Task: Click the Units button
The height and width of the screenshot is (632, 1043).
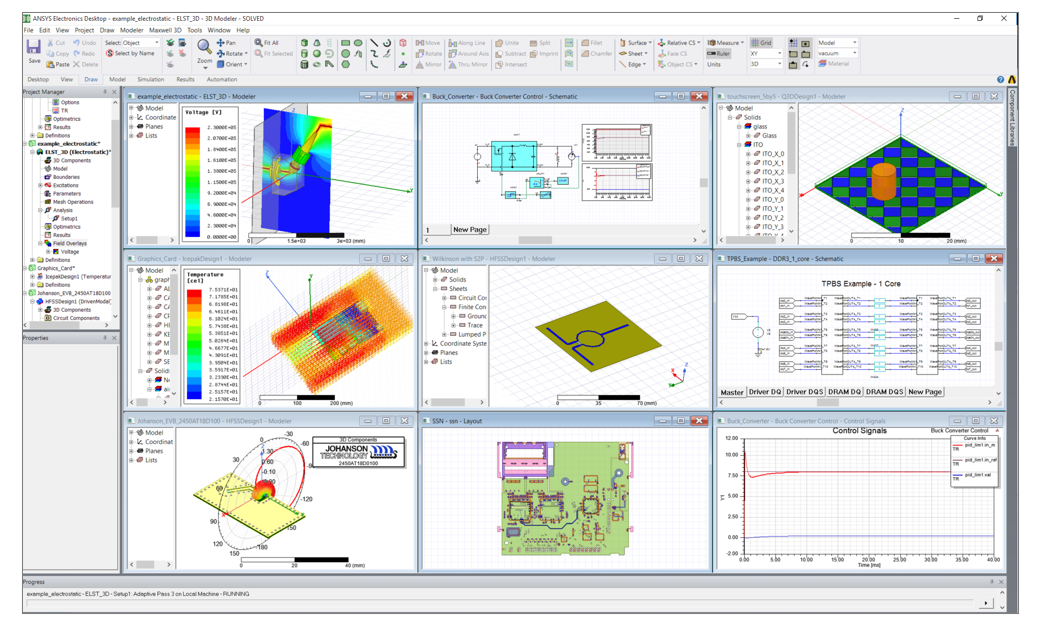Action: pos(714,65)
